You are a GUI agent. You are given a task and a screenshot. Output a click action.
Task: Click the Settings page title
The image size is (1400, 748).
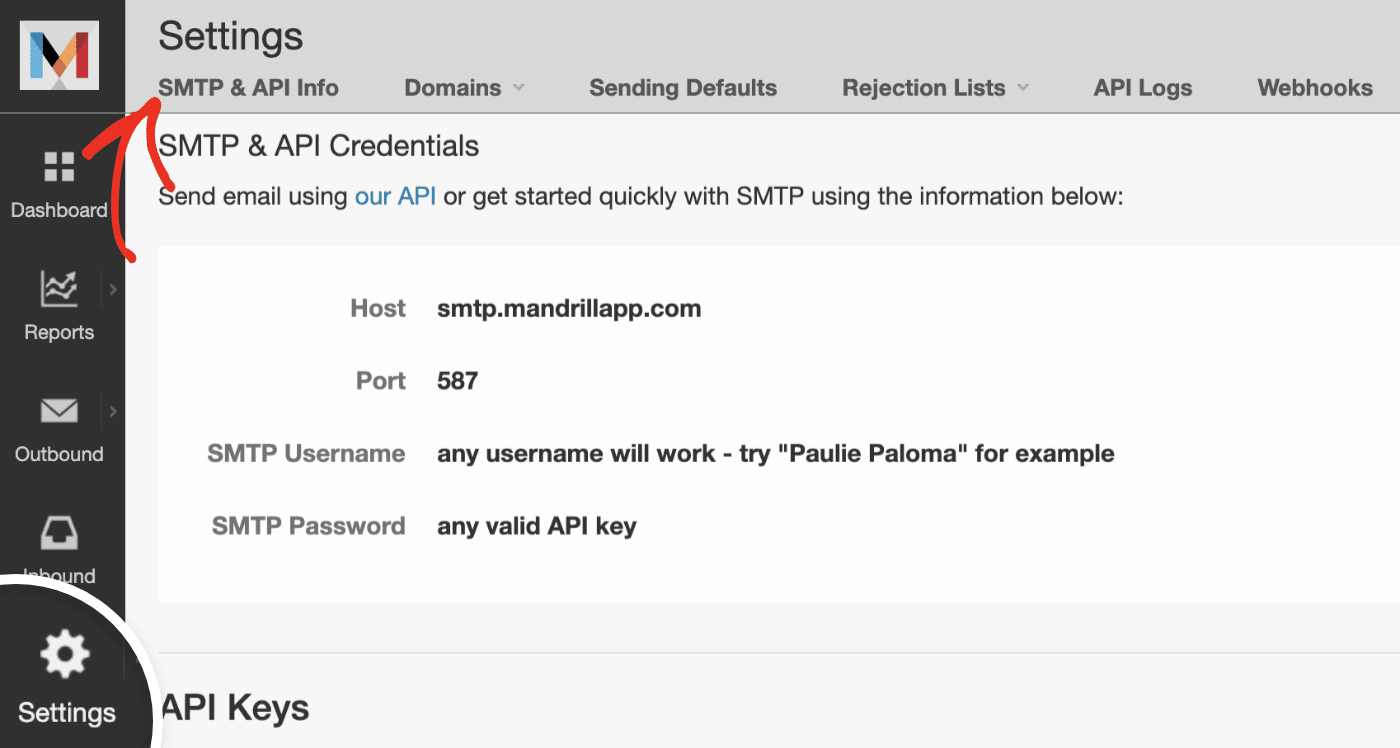(231, 36)
